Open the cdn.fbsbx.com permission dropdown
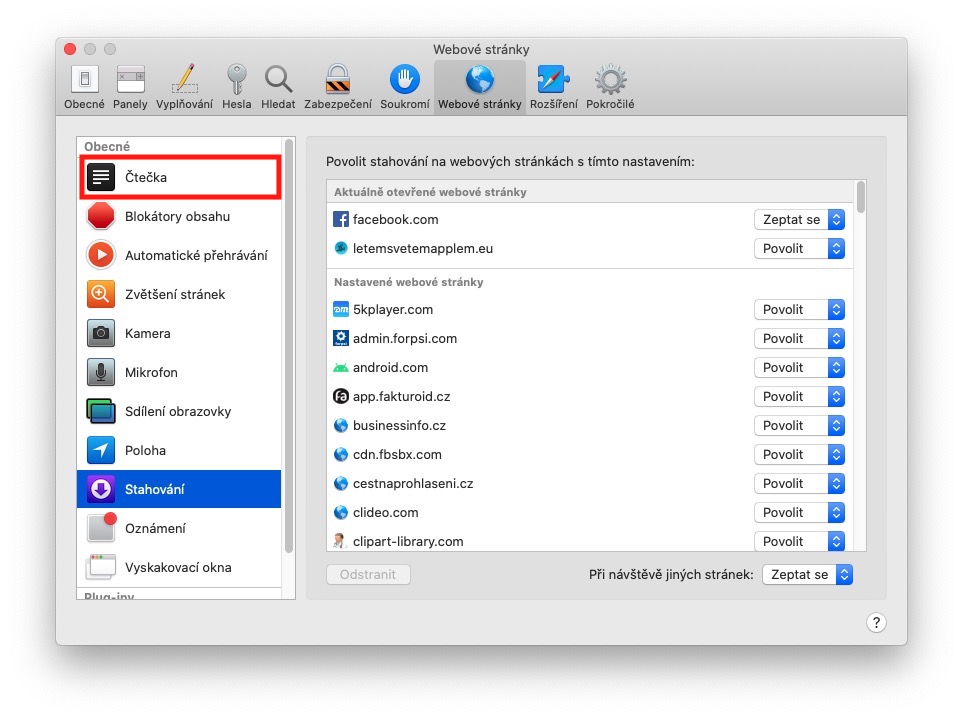This screenshot has width=963, height=719. pos(799,454)
